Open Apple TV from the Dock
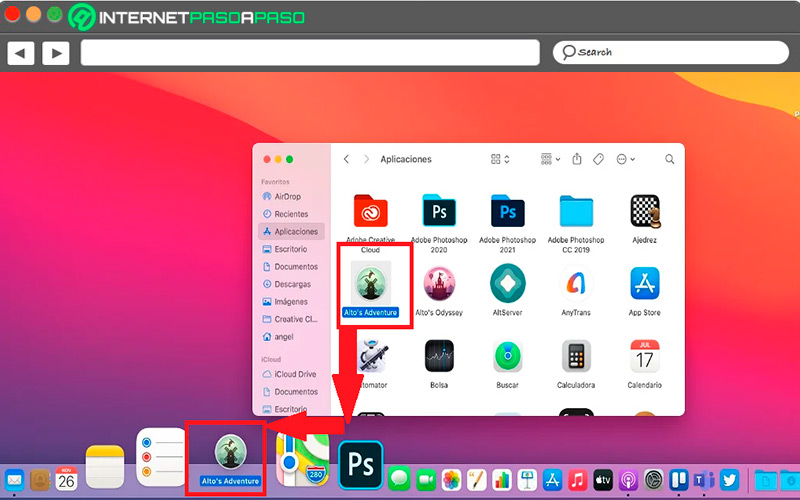Screen dimensions: 800x500 coord(603,480)
